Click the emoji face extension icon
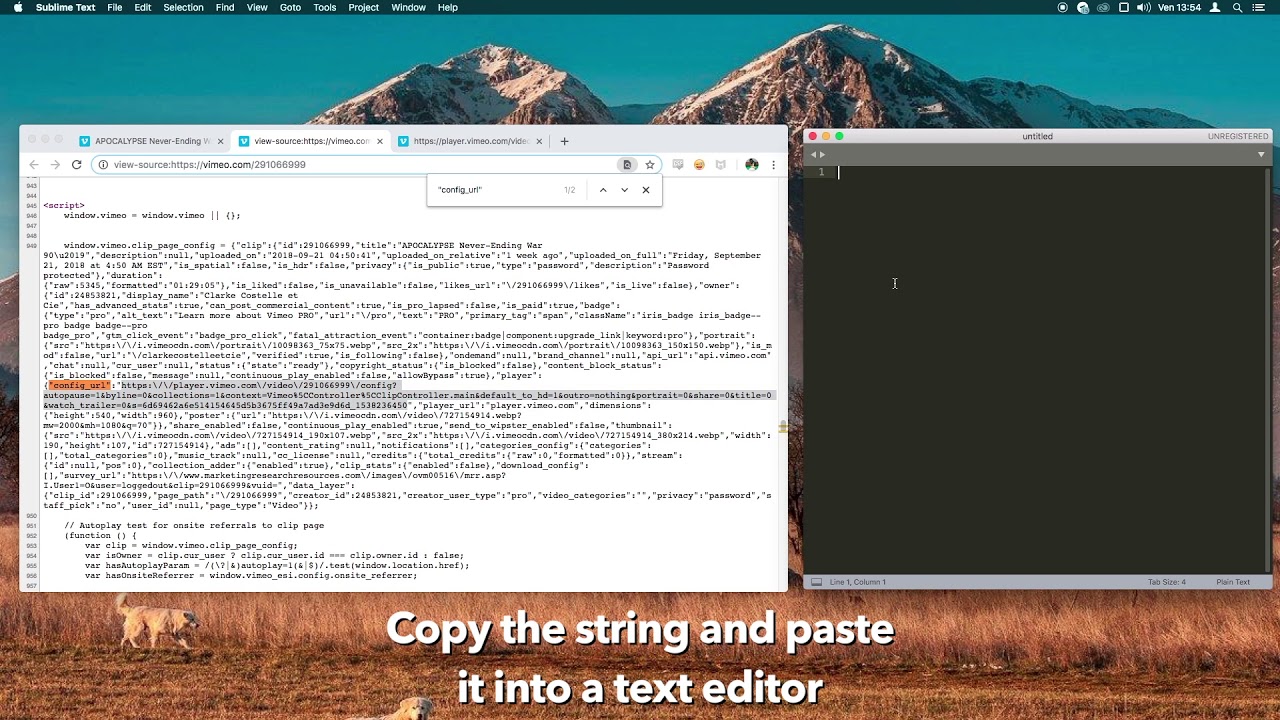This screenshot has width=1280, height=720. [699, 164]
